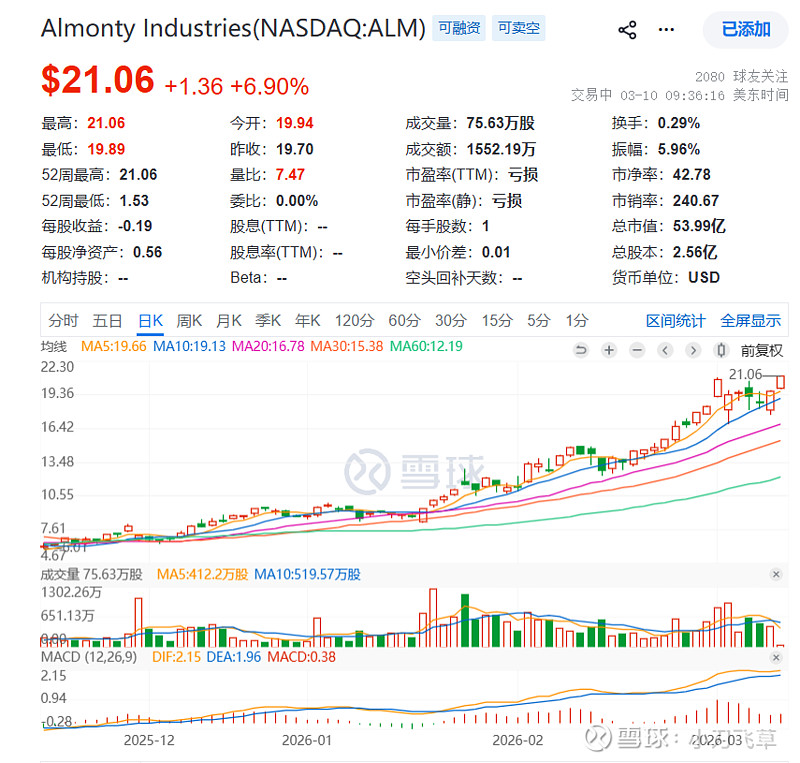The image size is (800, 763).
Task: Switch to the 5分 chart tab
Action: (x=539, y=321)
